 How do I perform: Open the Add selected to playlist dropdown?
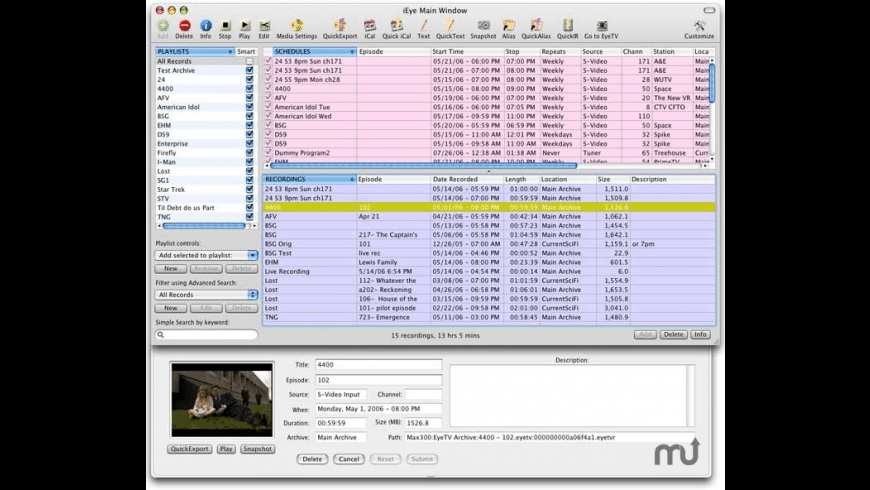pyautogui.click(x=206, y=255)
